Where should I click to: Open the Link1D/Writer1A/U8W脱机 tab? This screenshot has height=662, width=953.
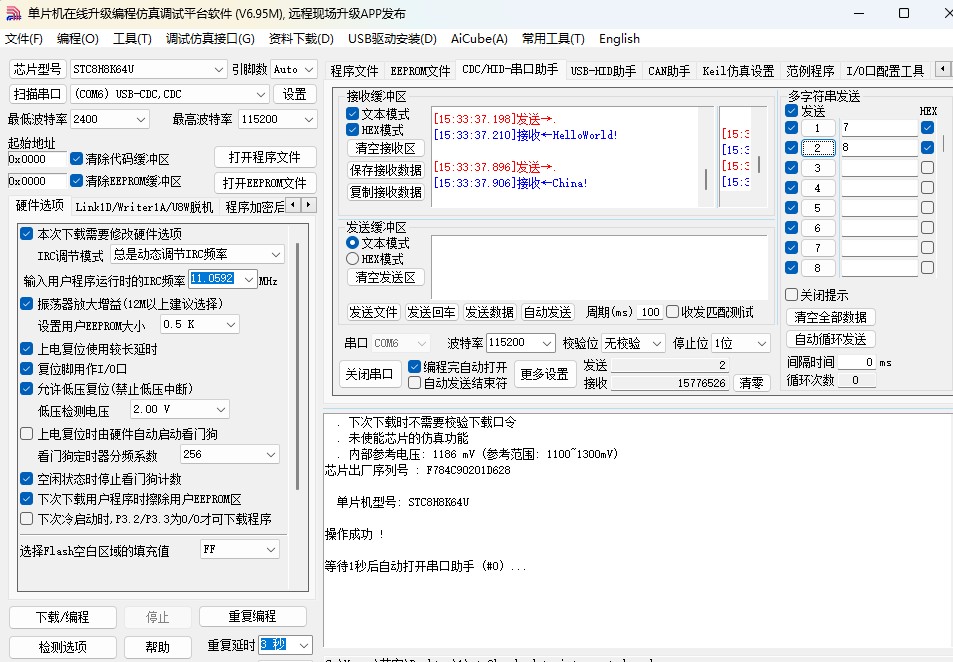tap(144, 207)
